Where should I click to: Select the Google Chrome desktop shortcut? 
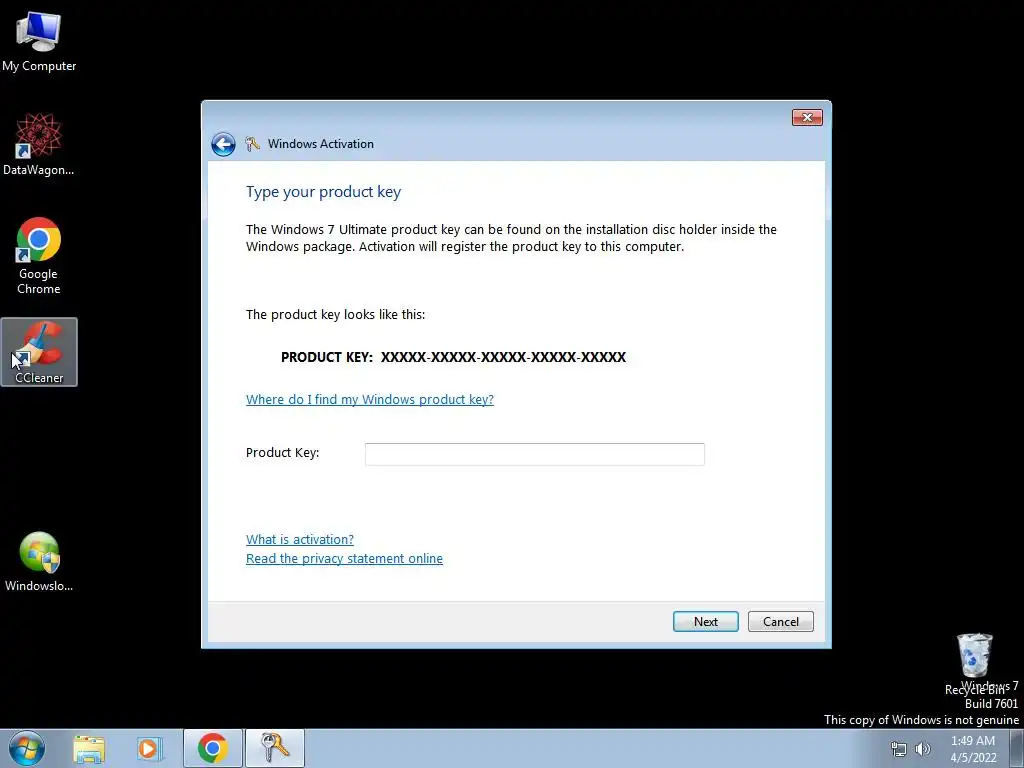click(39, 255)
